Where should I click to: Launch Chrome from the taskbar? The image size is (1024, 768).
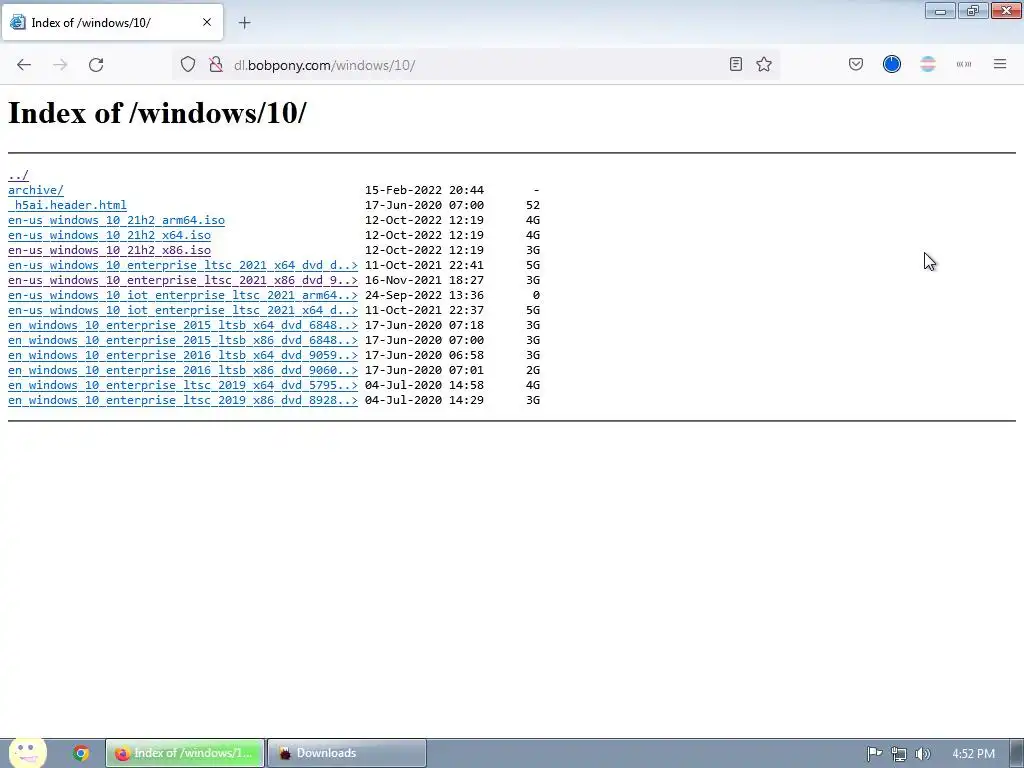coord(81,753)
